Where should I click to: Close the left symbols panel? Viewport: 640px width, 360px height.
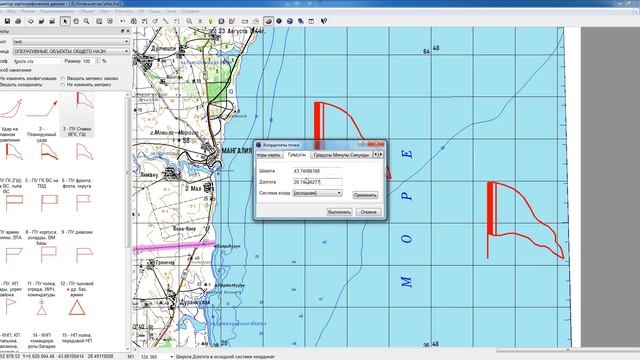pyautogui.click(x=128, y=31)
